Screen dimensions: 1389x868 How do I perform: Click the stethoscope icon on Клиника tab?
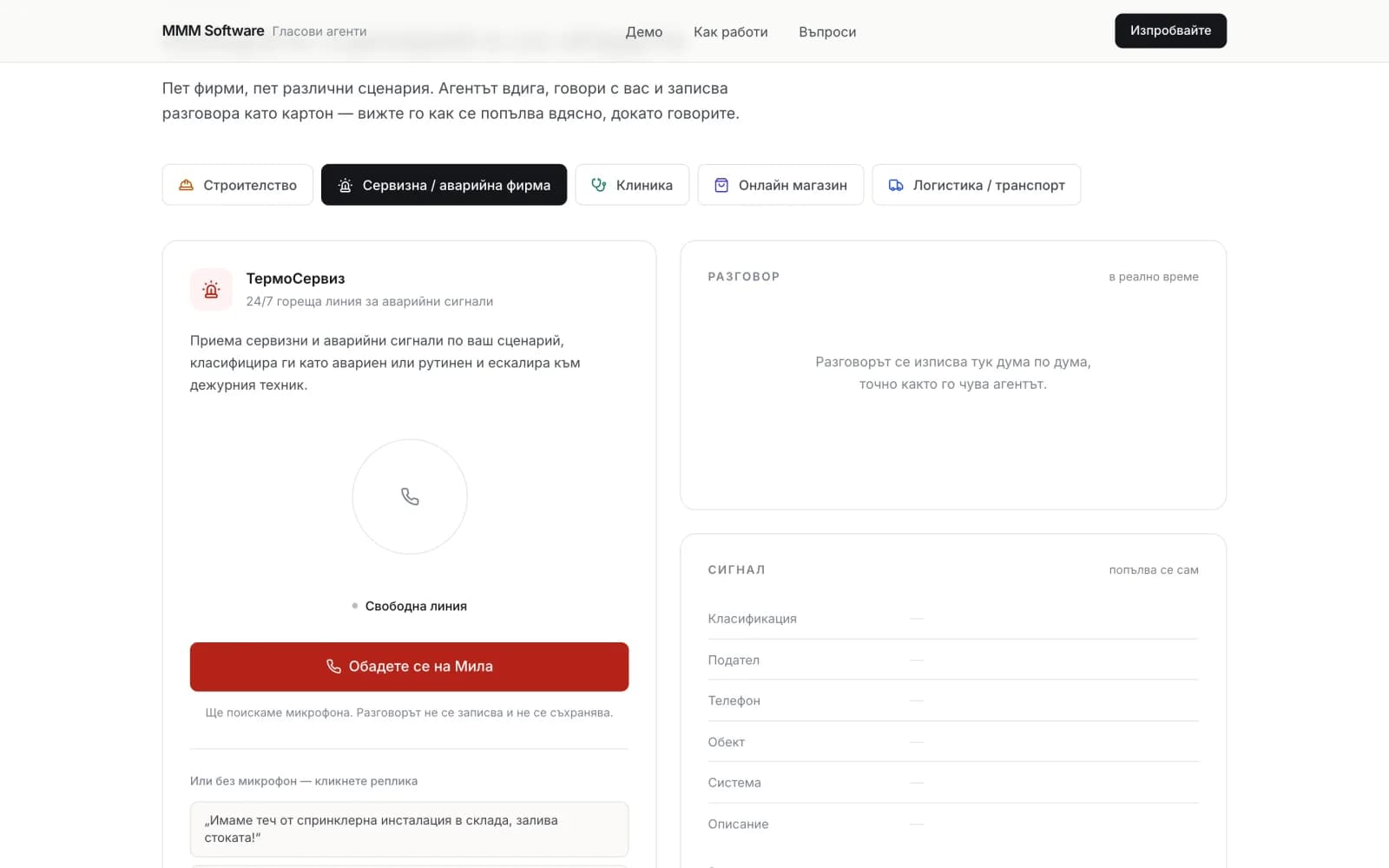click(598, 185)
